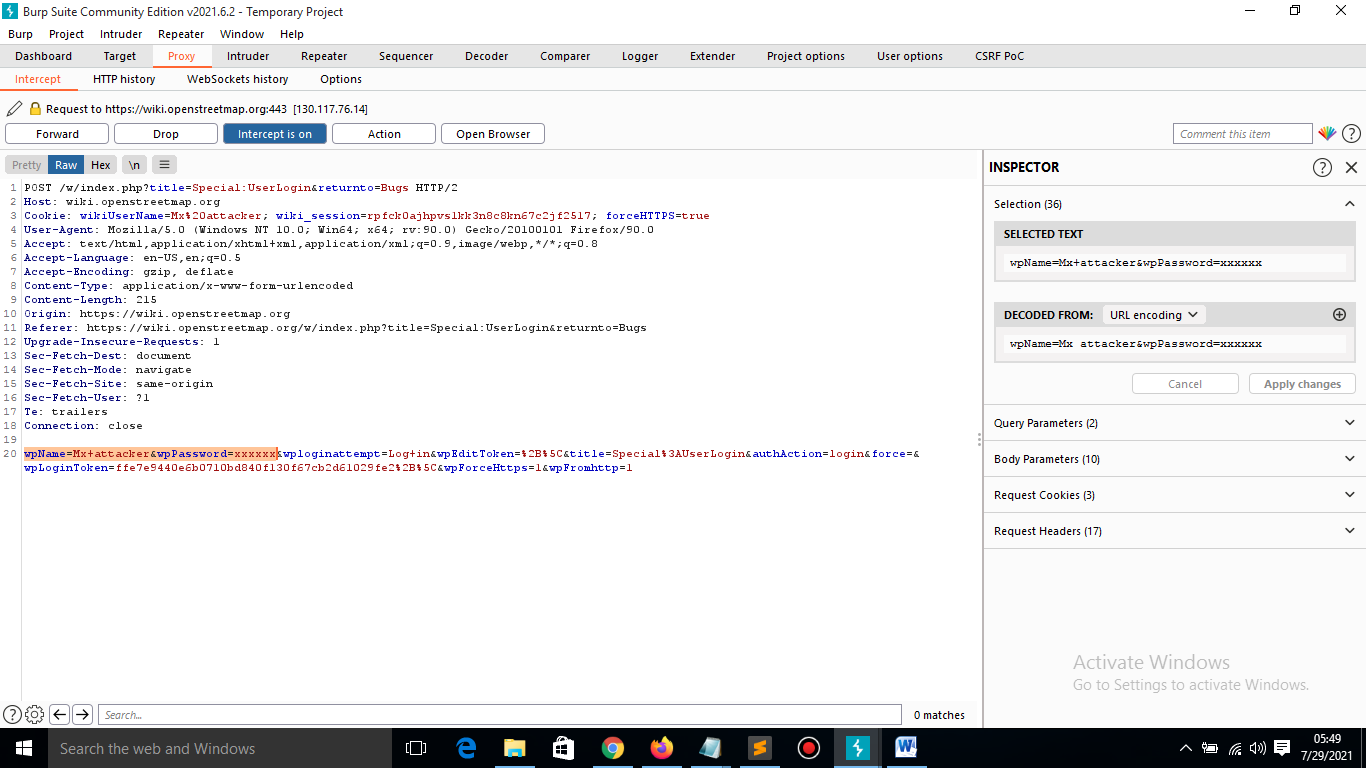Click Windows search box in taskbar
1366x768 pixels.
[x=220, y=748]
